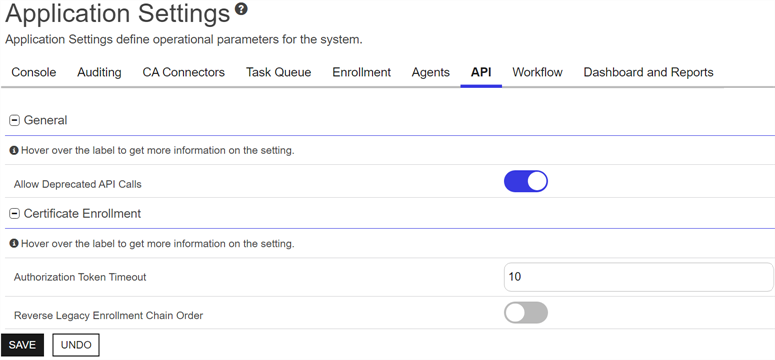This screenshot has width=775, height=360.
Task: Click the Allow Deprecated API Calls label
Action: (78, 184)
